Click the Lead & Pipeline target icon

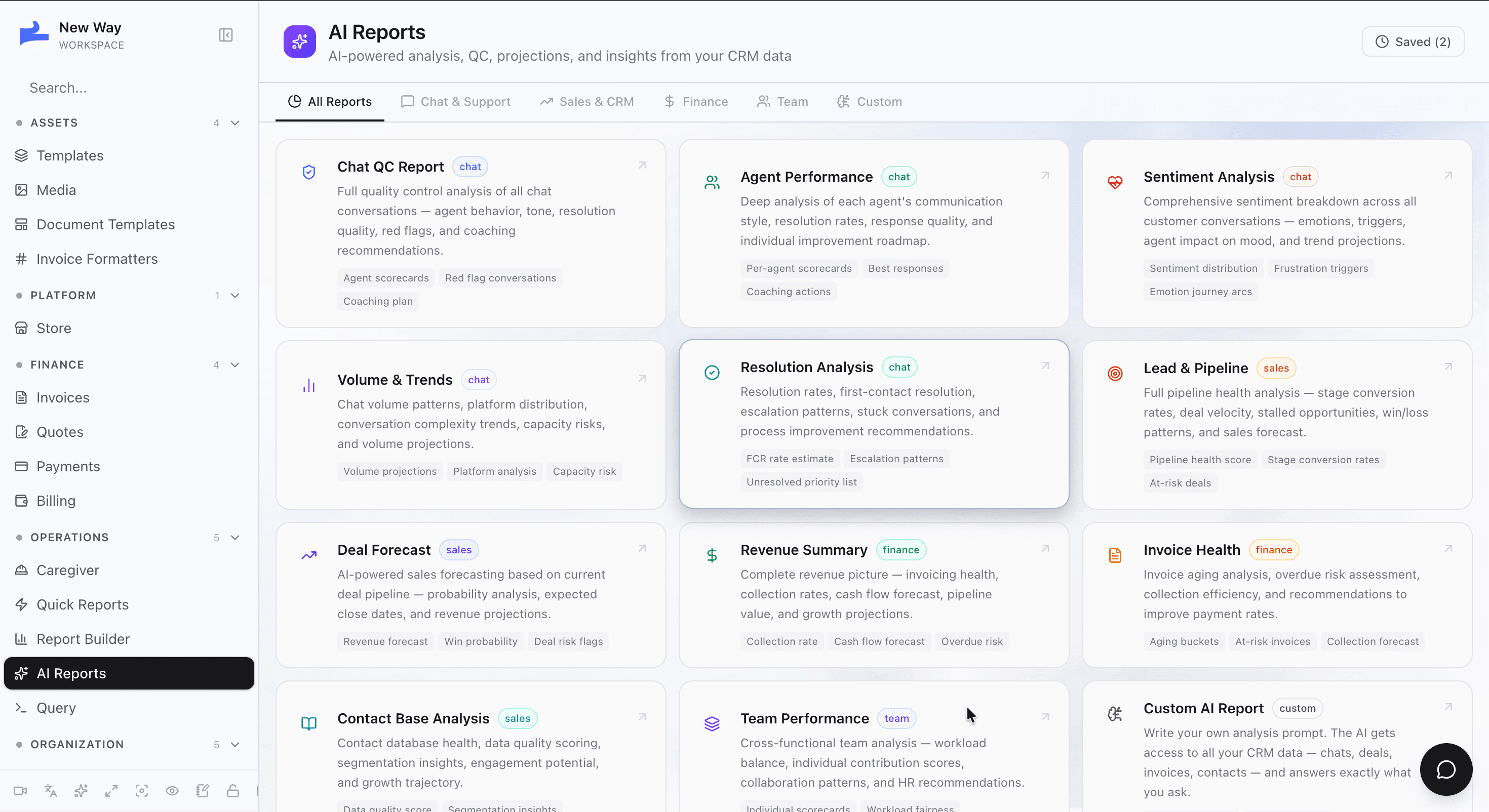1115,374
